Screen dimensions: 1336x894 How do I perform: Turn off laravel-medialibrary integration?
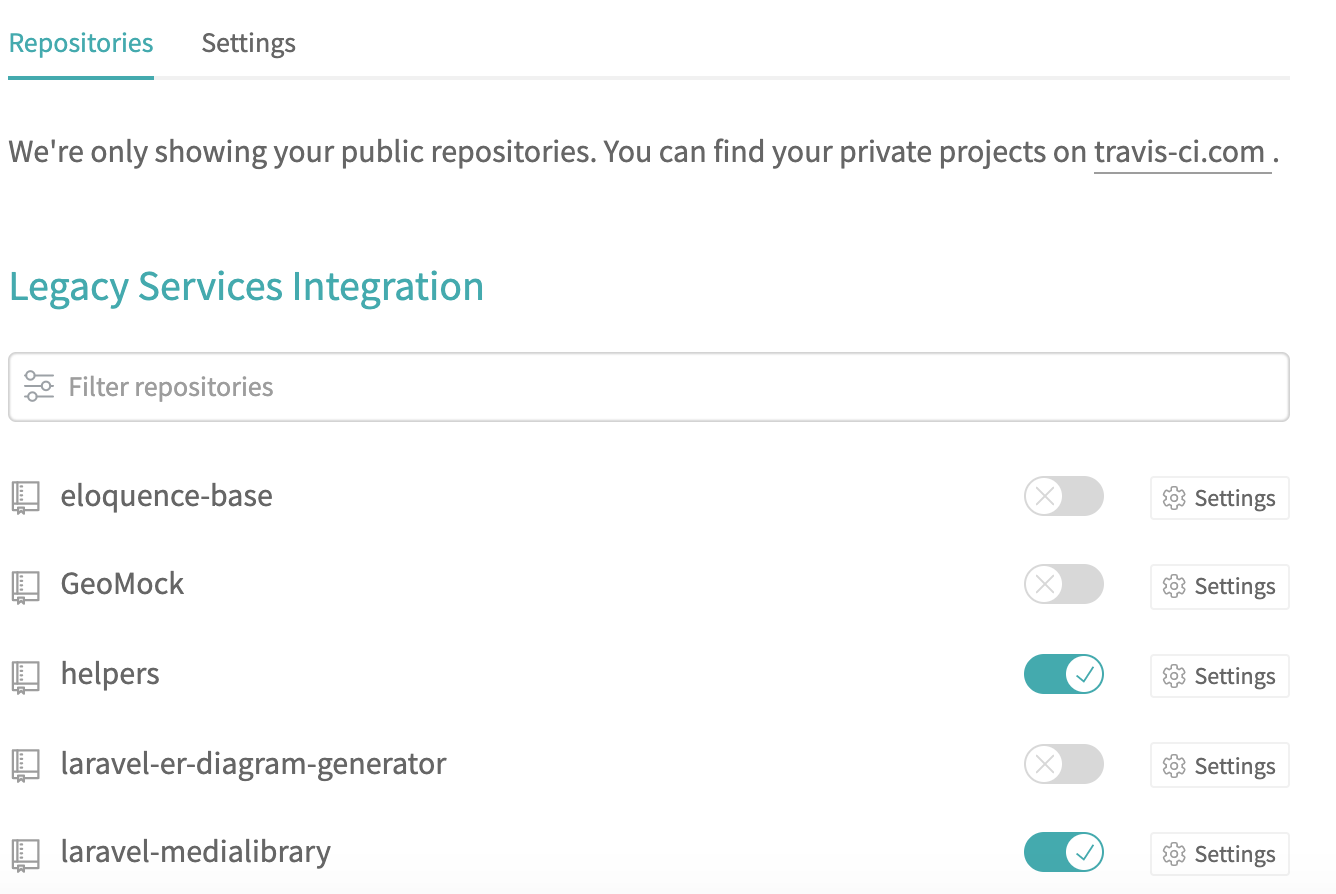coord(1063,852)
